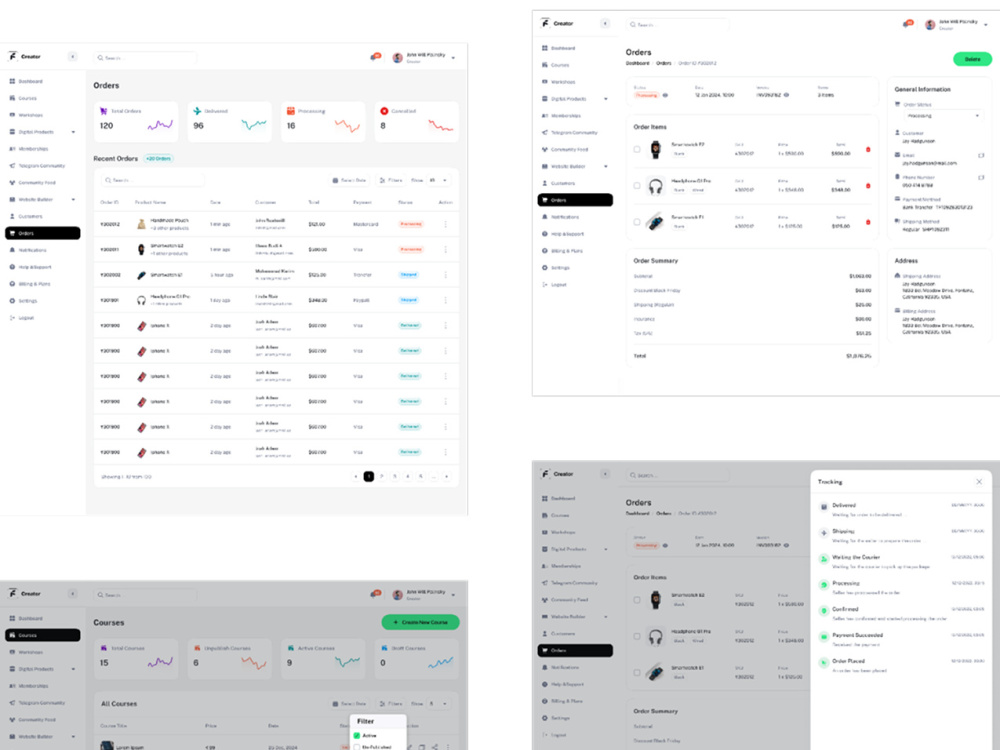Delete the top Smartwatch item with its red trash icon
Image resolution: width=1000 pixels, height=750 pixels.
(868, 150)
